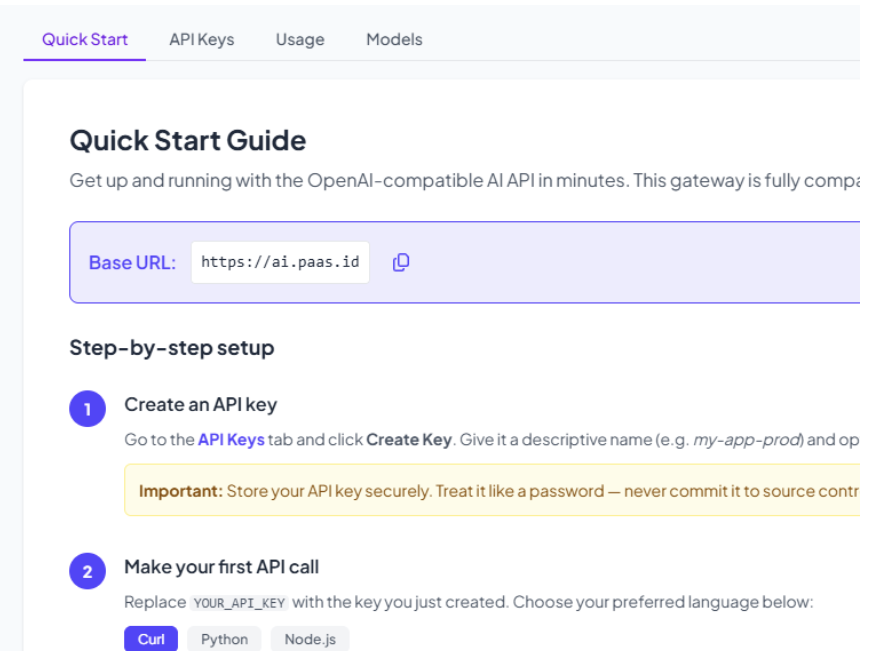Click the YOUR_API_KEY code snippet
Viewport: 884px width, 662px height.
tap(239, 603)
